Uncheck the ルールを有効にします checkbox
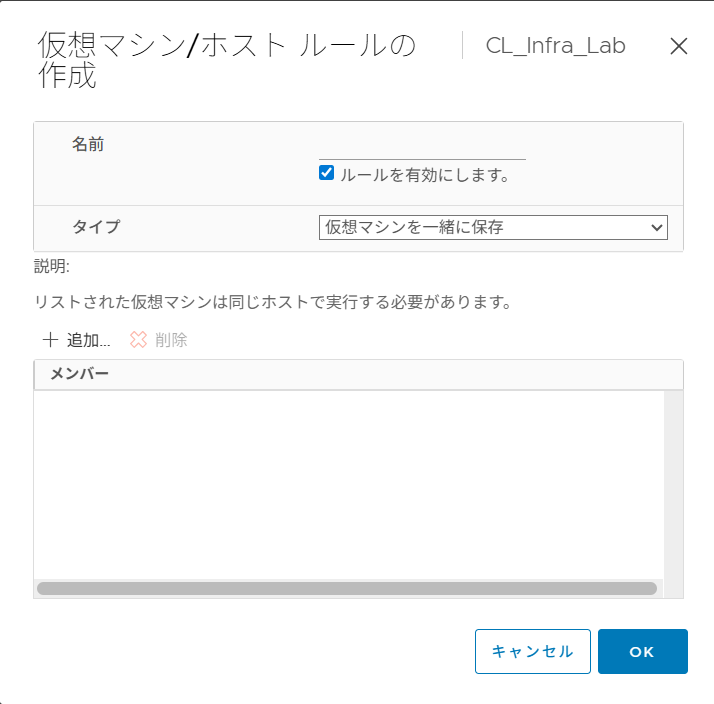 coord(326,173)
